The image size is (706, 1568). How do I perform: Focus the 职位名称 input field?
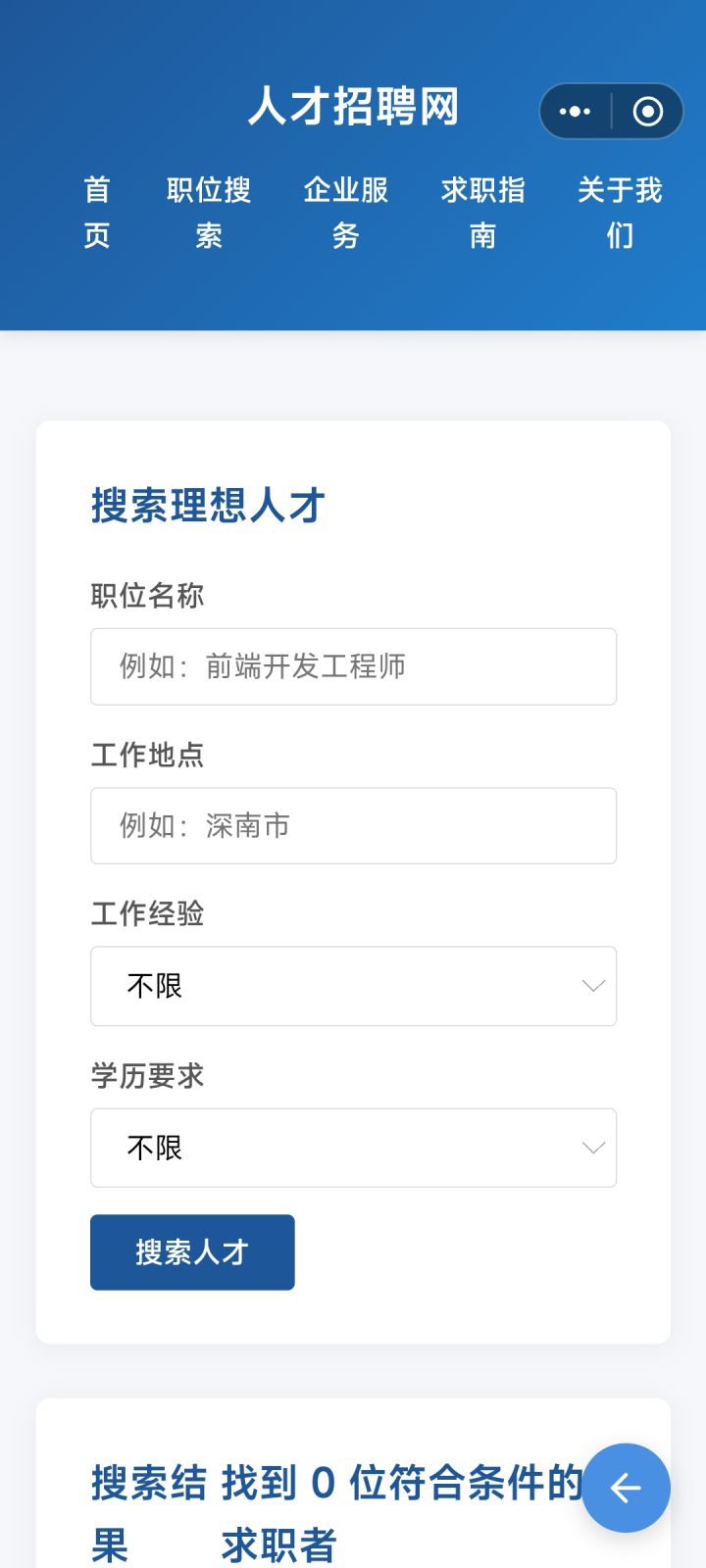coord(353,666)
